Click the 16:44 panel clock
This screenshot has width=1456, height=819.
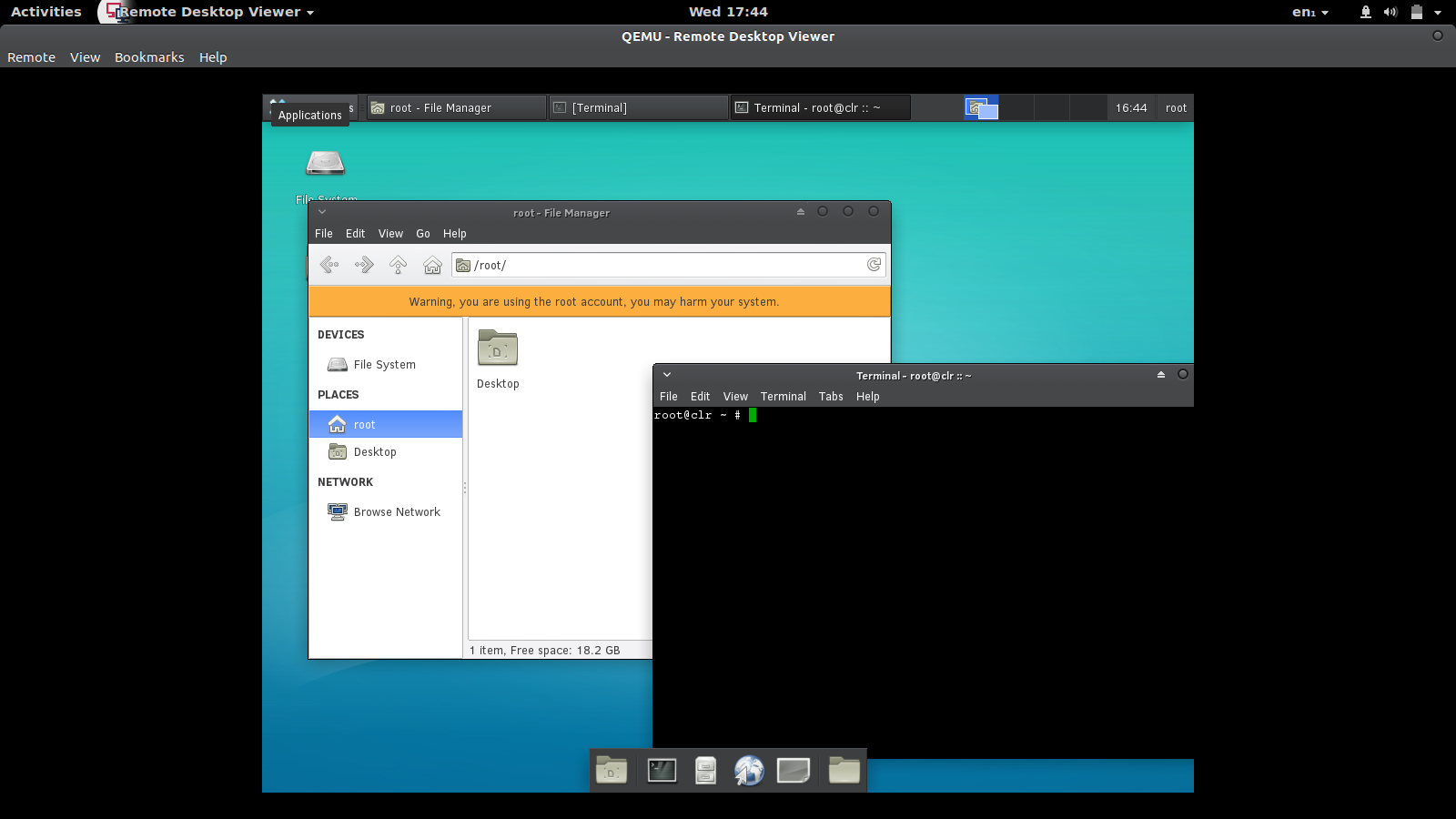pos(1131,108)
